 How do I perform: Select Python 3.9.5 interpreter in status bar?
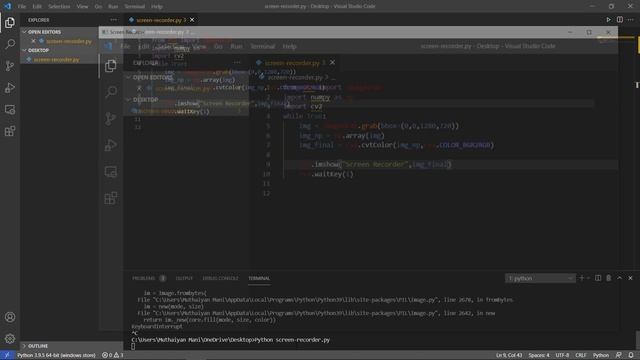[56, 355]
